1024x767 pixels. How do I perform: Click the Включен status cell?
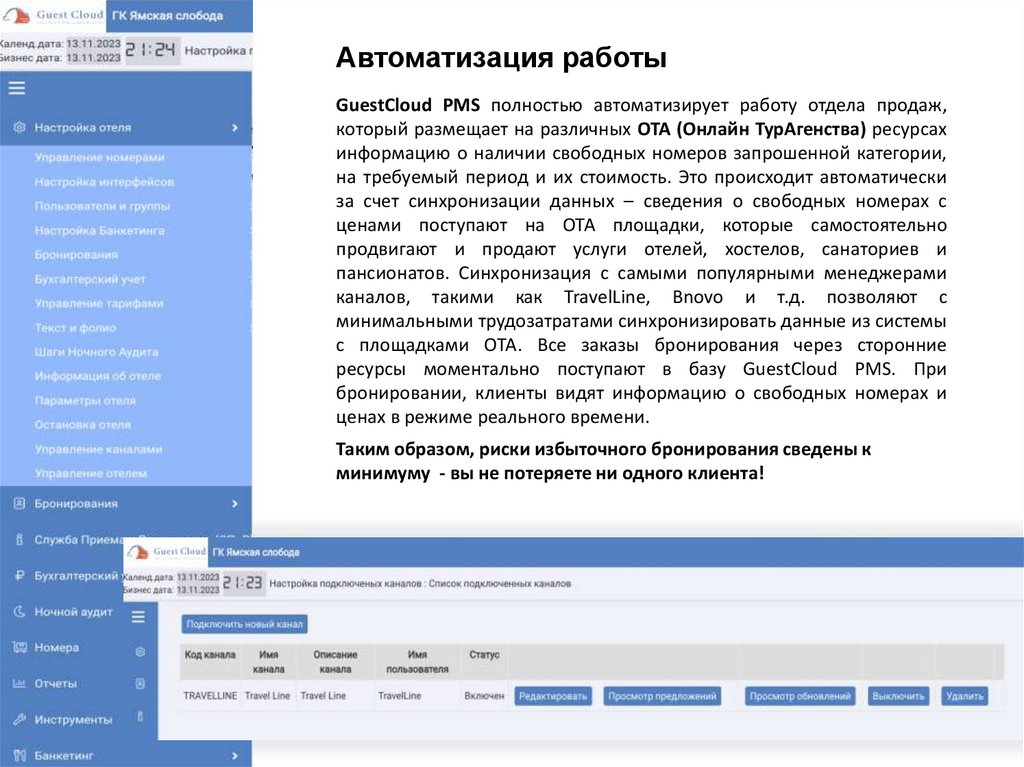(484, 696)
